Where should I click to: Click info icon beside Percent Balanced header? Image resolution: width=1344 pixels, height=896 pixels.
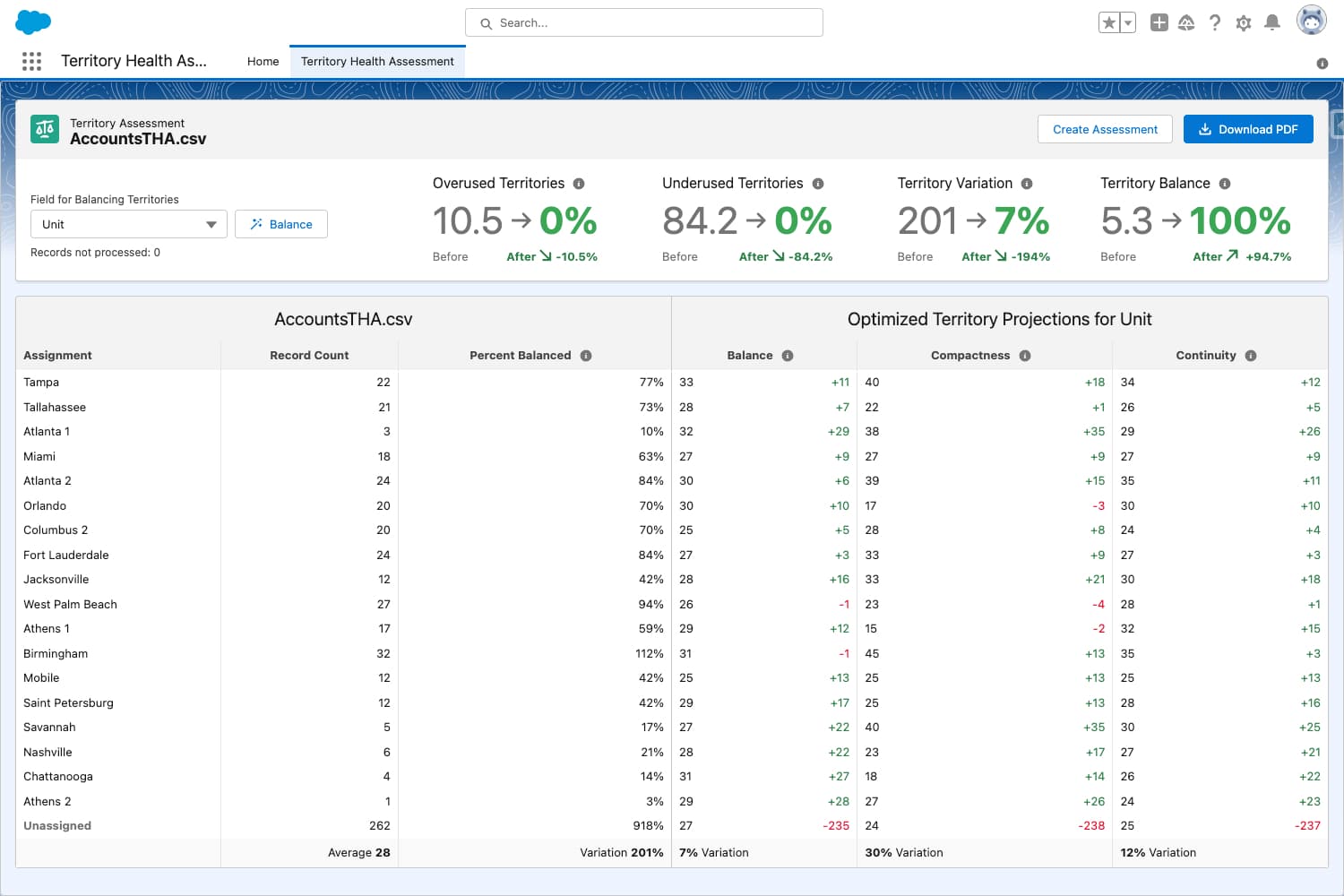tap(586, 356)
